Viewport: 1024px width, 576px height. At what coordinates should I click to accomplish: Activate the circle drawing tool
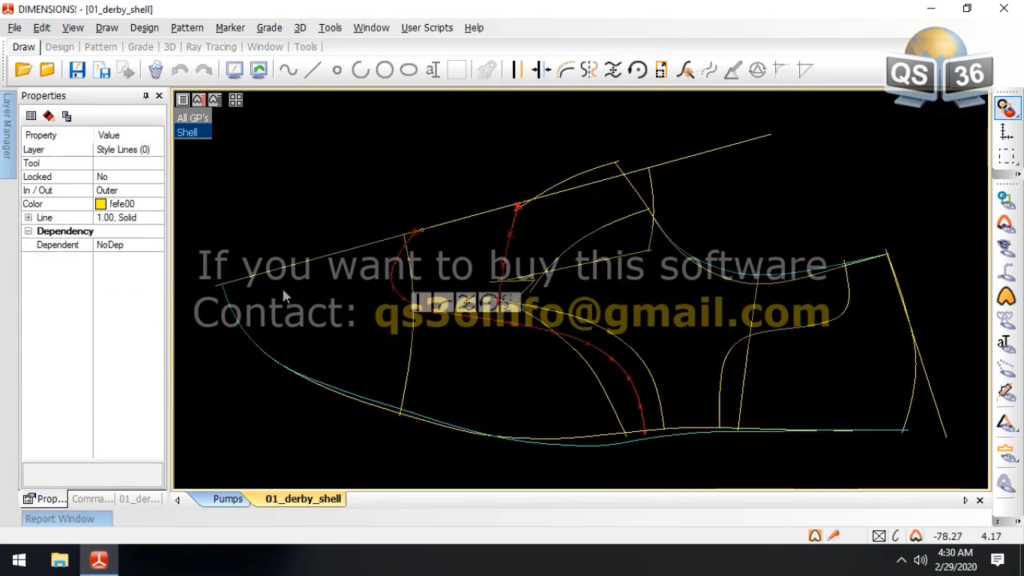tap(386, 69)
